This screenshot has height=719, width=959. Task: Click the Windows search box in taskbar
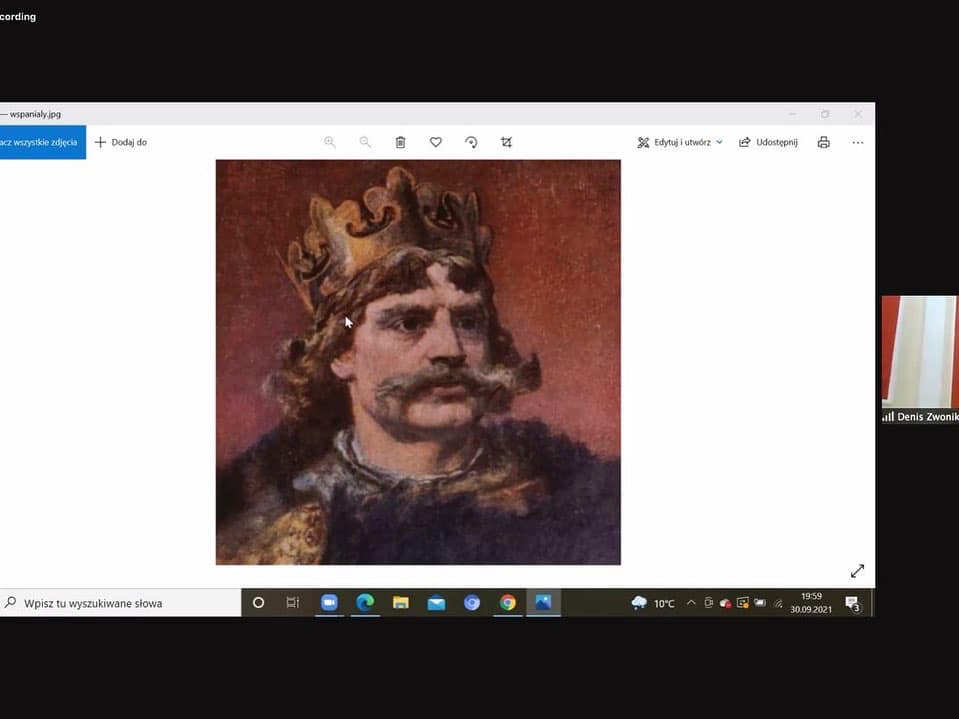pyautogui.click(x=120, y=603)
